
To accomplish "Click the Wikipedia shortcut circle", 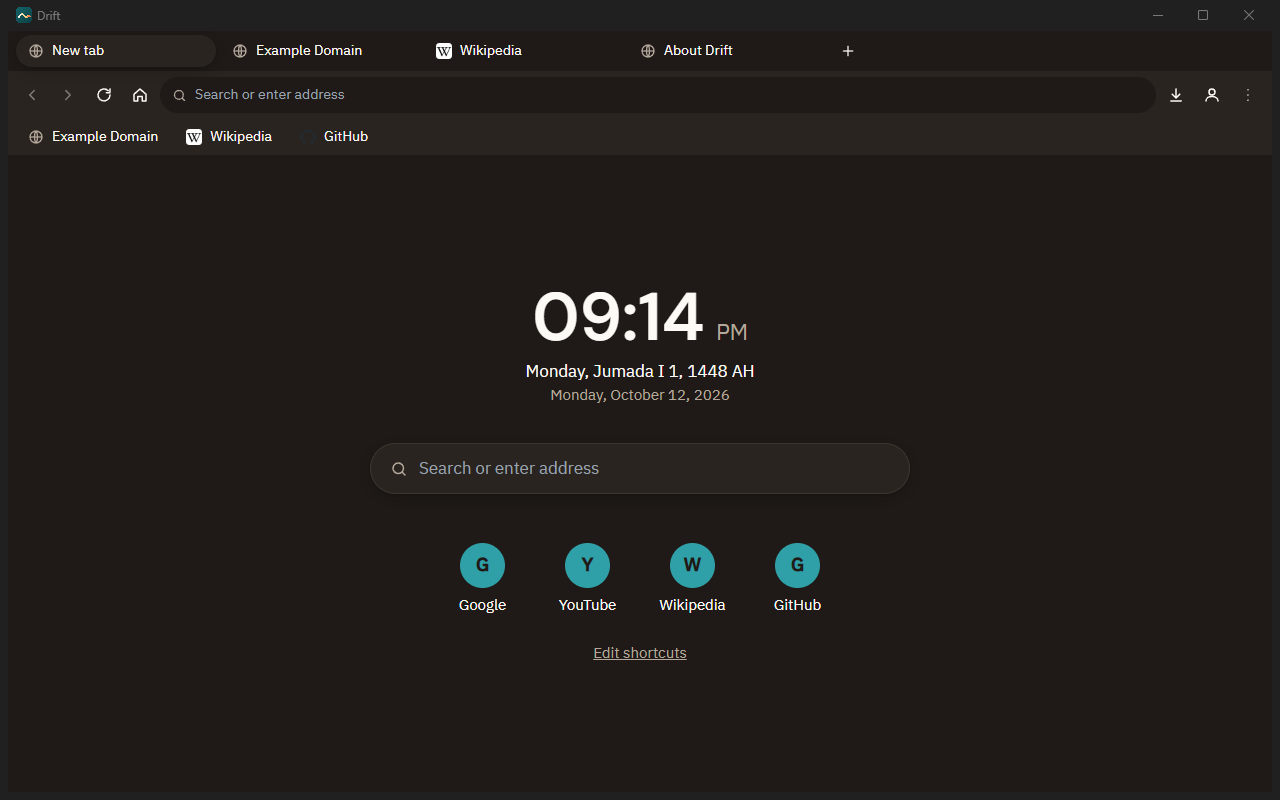I will tap(692, 565).
